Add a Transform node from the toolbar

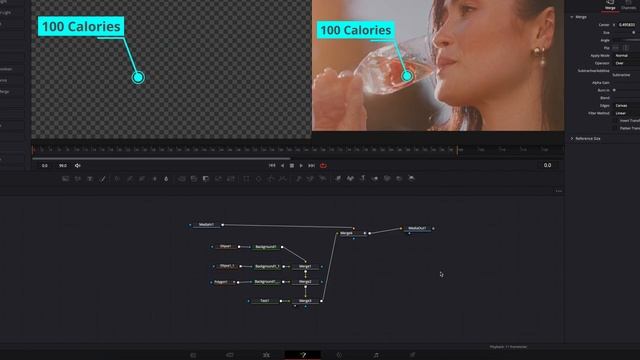pyautogui.click(x=231, y=179)
